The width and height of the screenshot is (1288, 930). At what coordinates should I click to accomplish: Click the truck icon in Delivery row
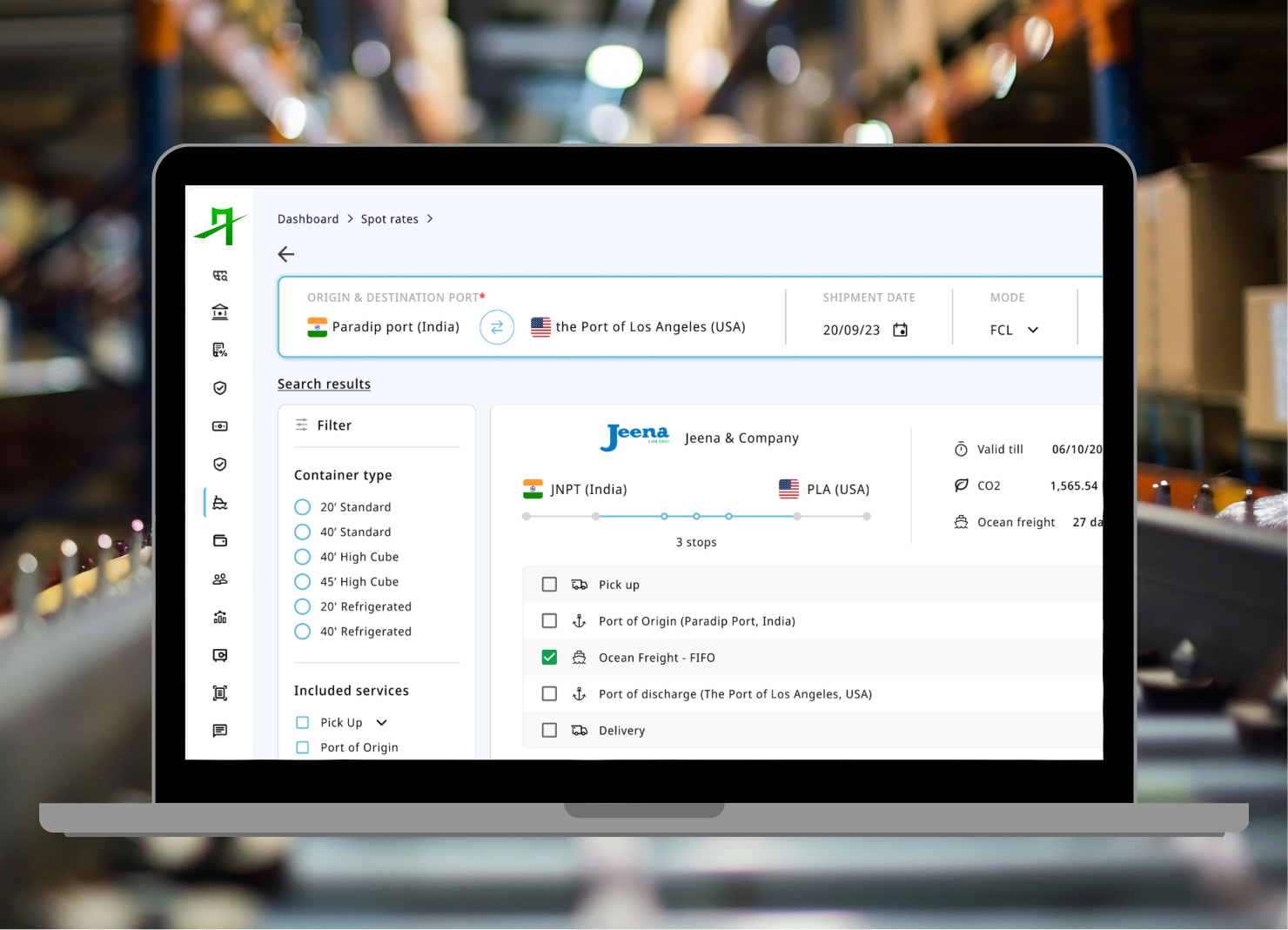579,731
